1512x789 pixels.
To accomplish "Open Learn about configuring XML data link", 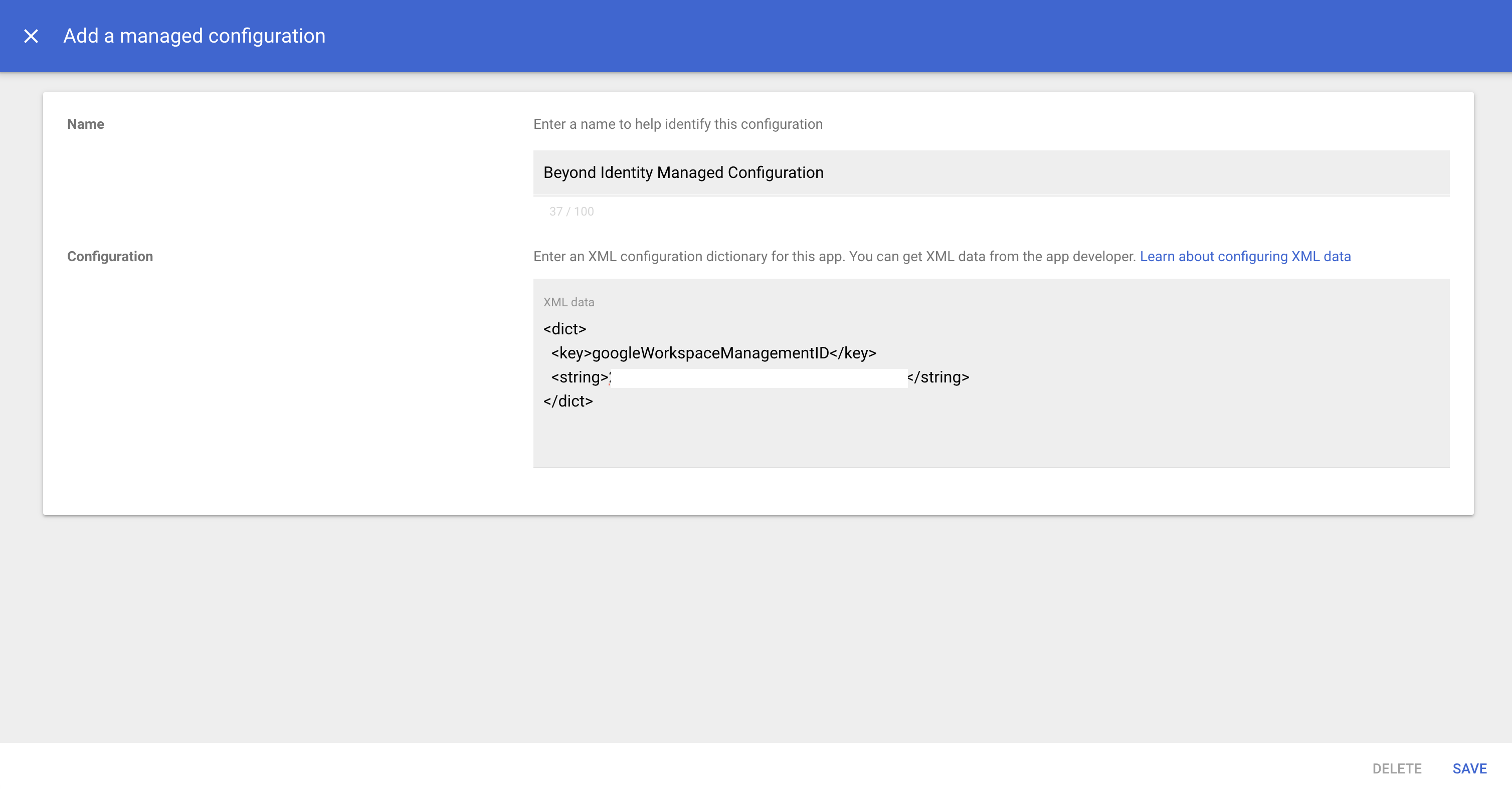I will [1245, 257].
